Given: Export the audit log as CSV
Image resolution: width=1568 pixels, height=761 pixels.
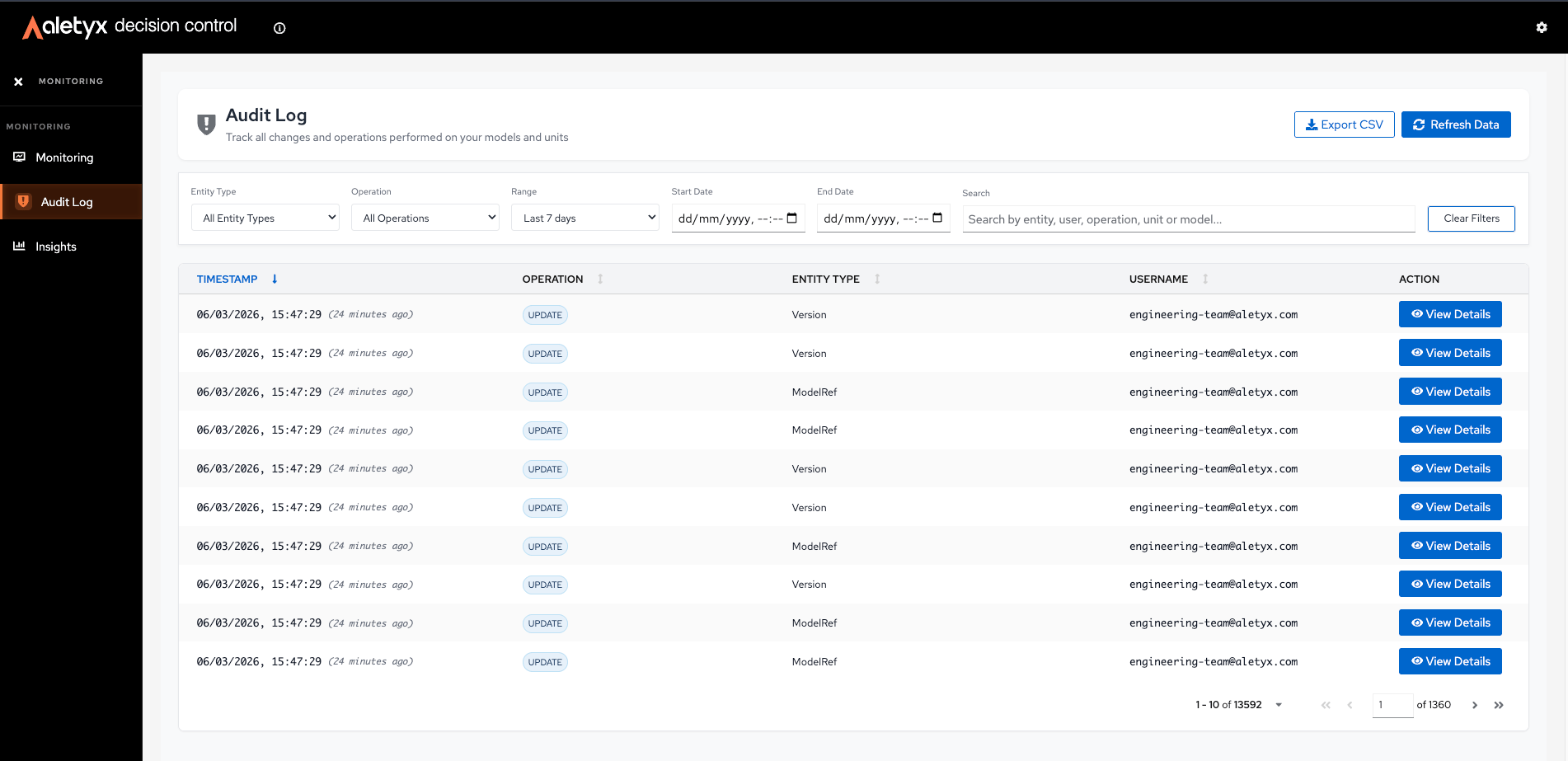Looking at the screenshot, I should [1344, 124].
